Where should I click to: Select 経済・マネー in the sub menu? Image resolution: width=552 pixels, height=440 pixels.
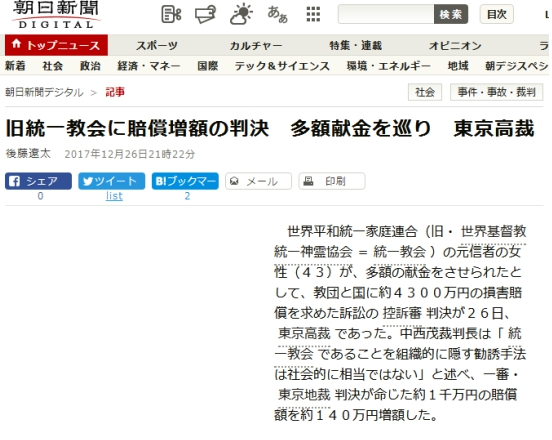point(149,66)
